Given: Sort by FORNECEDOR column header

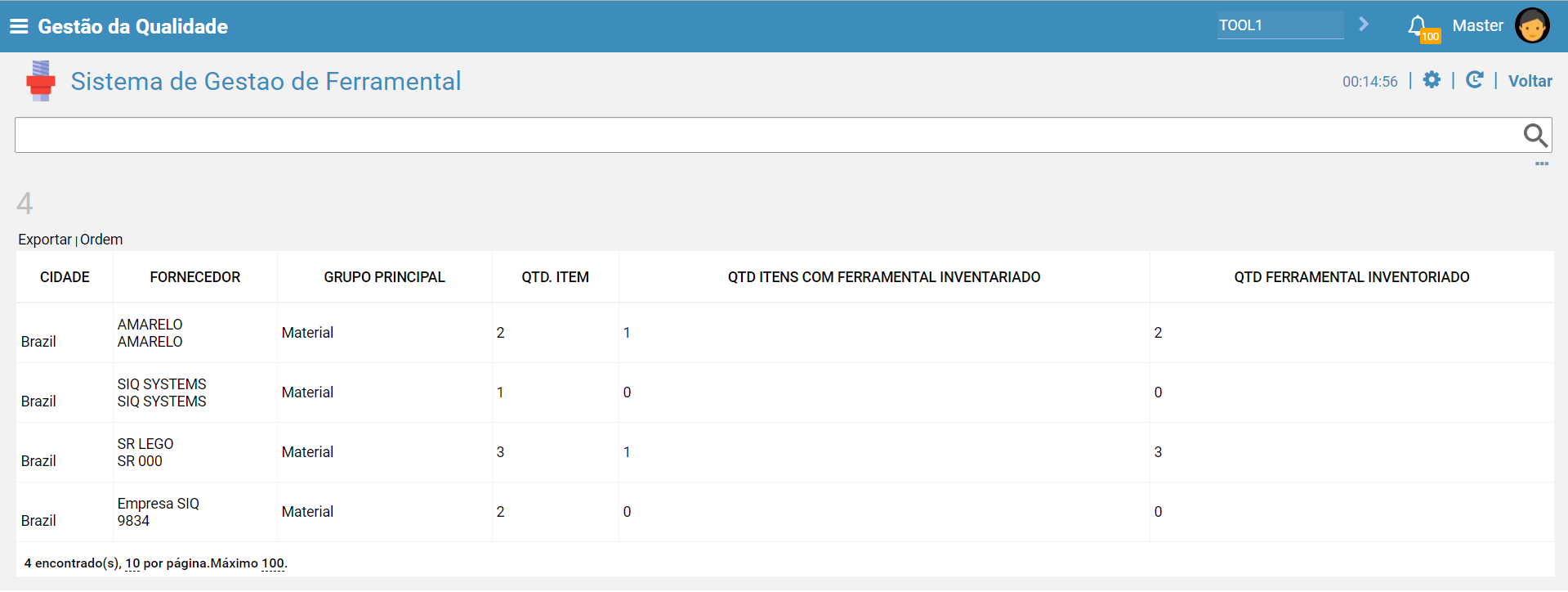Looking at the screenshot, I should [195, 277].
